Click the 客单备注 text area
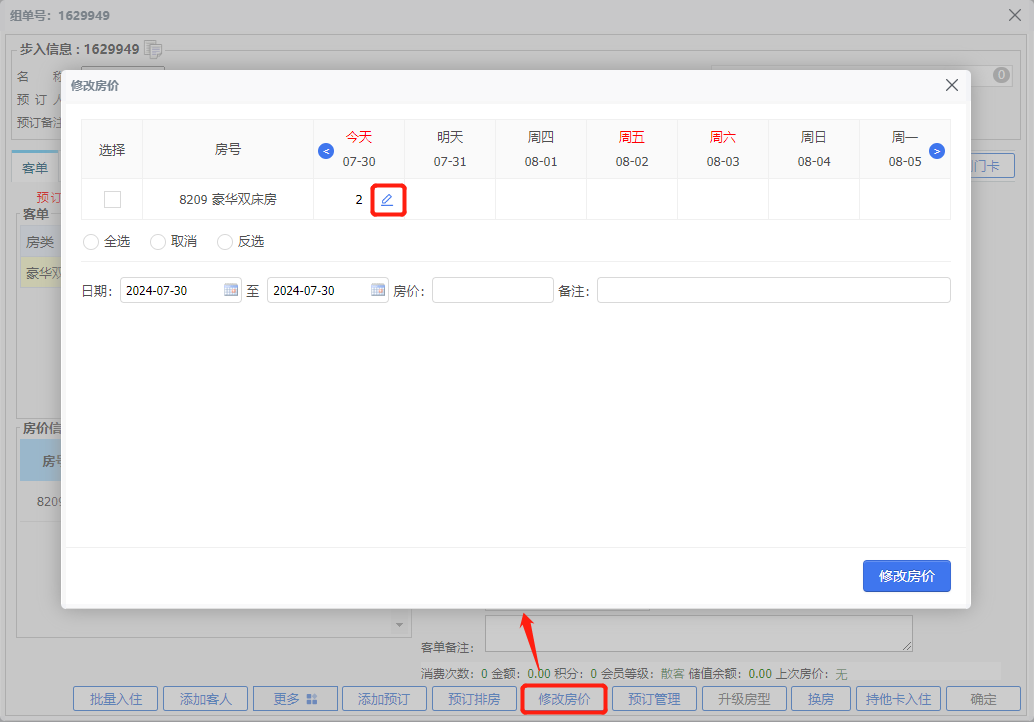 [699, 634]
